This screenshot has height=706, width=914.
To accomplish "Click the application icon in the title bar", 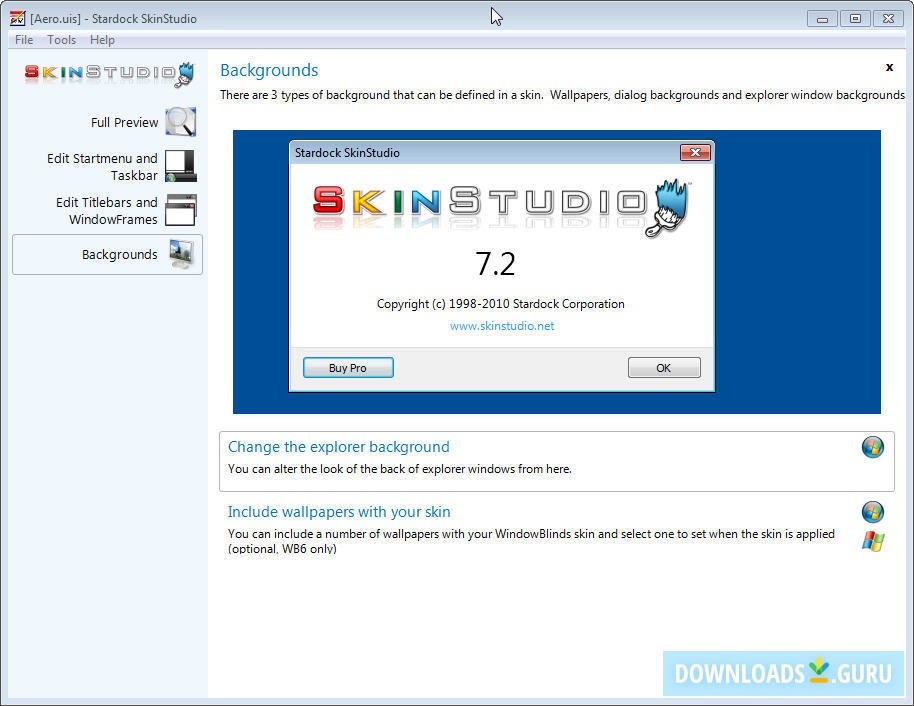I will tap(17, 19).
